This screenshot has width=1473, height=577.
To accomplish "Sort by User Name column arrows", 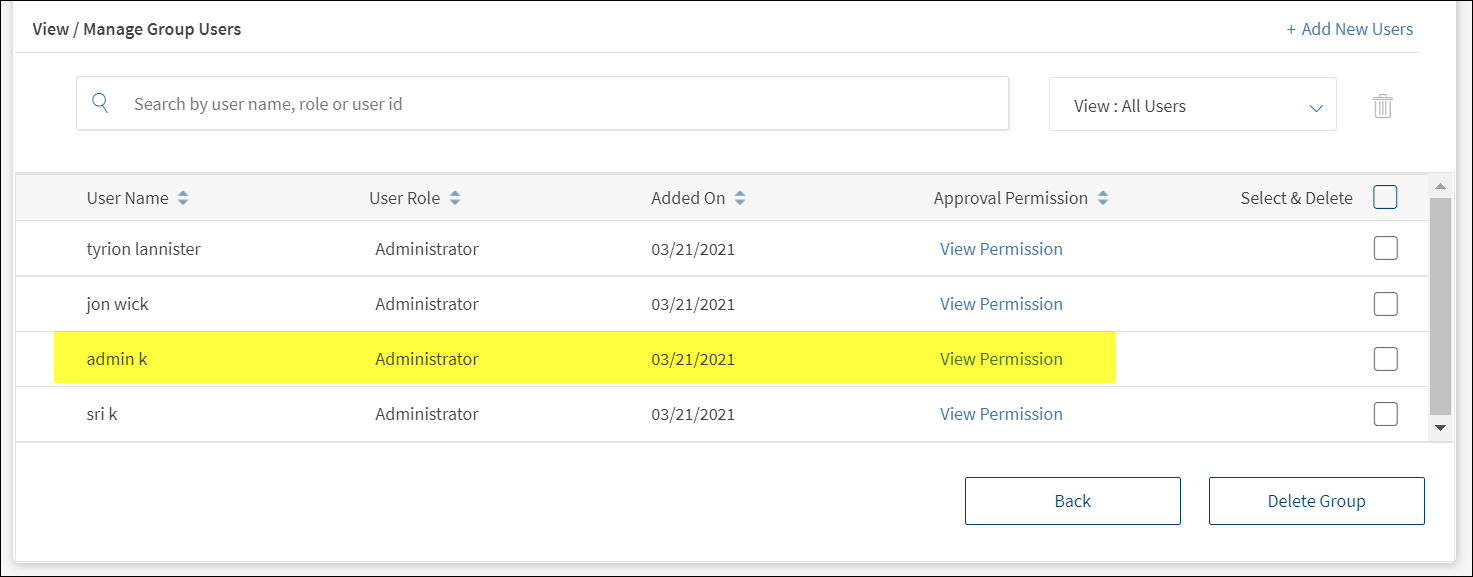I will [183, 198].
